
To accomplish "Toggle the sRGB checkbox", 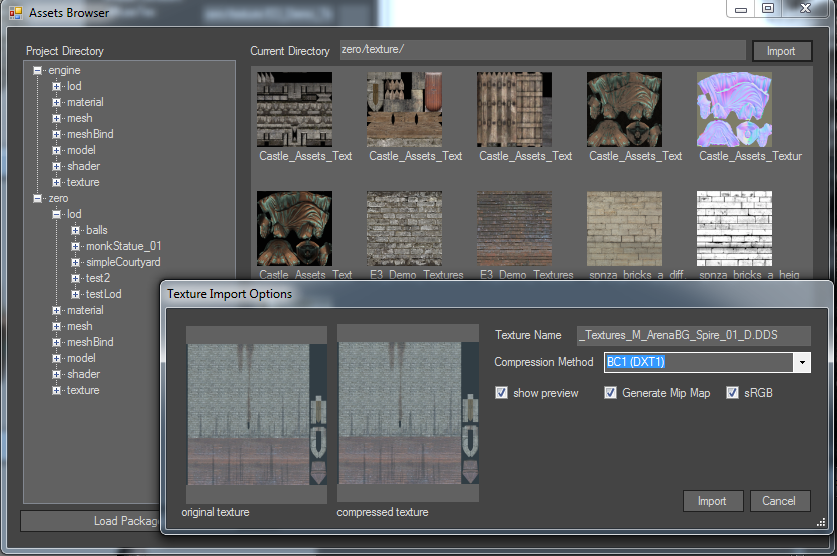I will point(732,393).
